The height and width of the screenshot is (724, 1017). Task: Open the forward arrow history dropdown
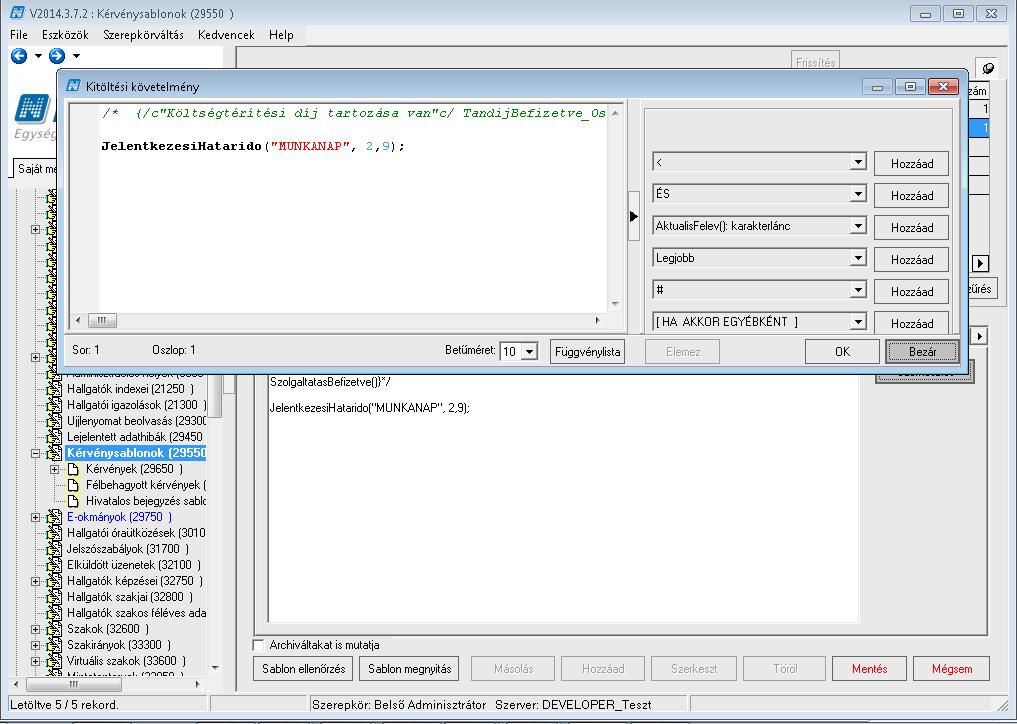click(x=77, y=56)
